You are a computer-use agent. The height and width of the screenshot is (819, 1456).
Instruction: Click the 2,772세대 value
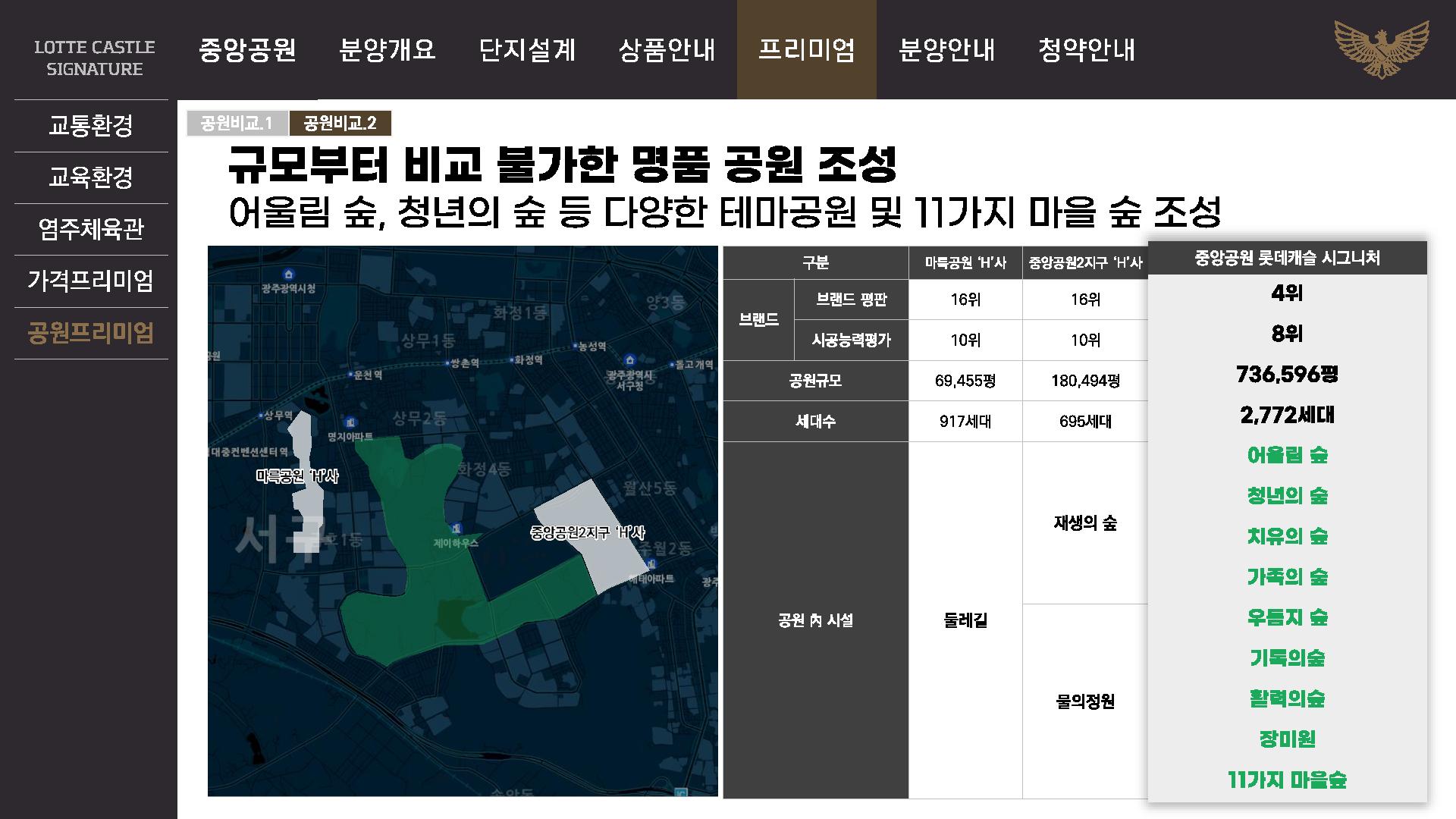pos(1288,415)
